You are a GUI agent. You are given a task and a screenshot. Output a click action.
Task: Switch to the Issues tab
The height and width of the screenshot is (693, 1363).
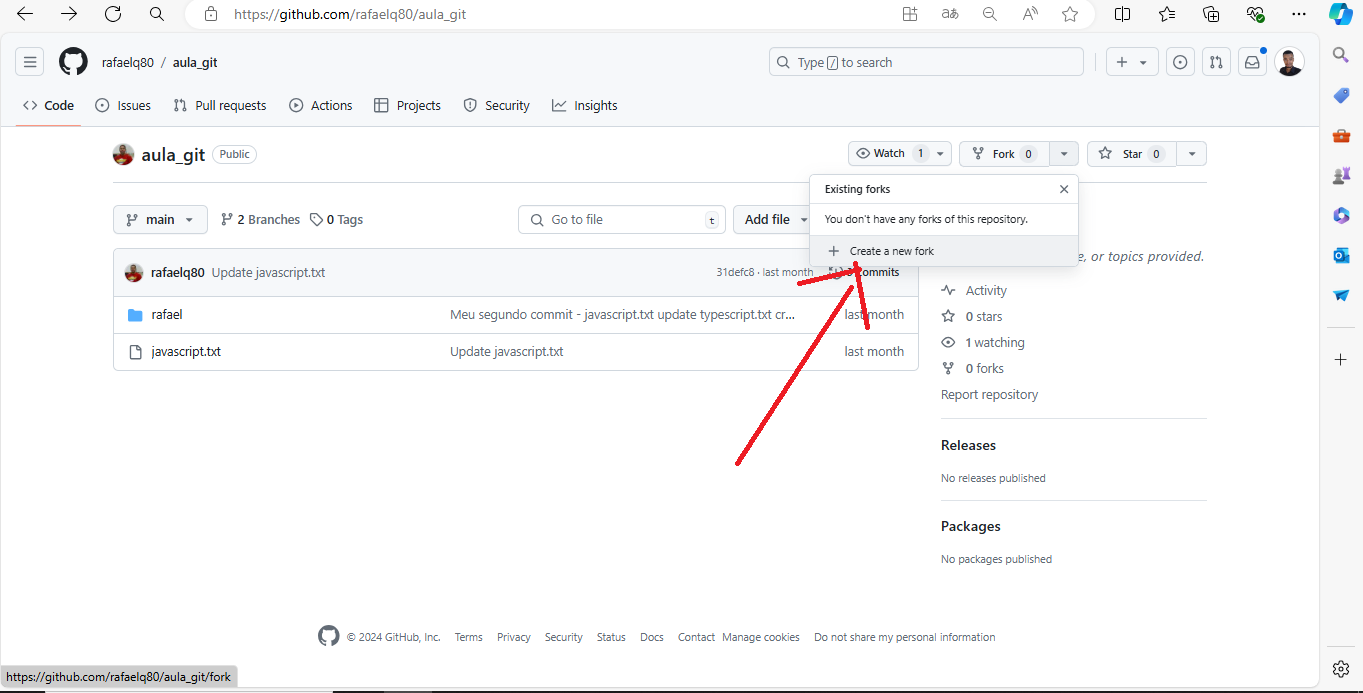123,105
